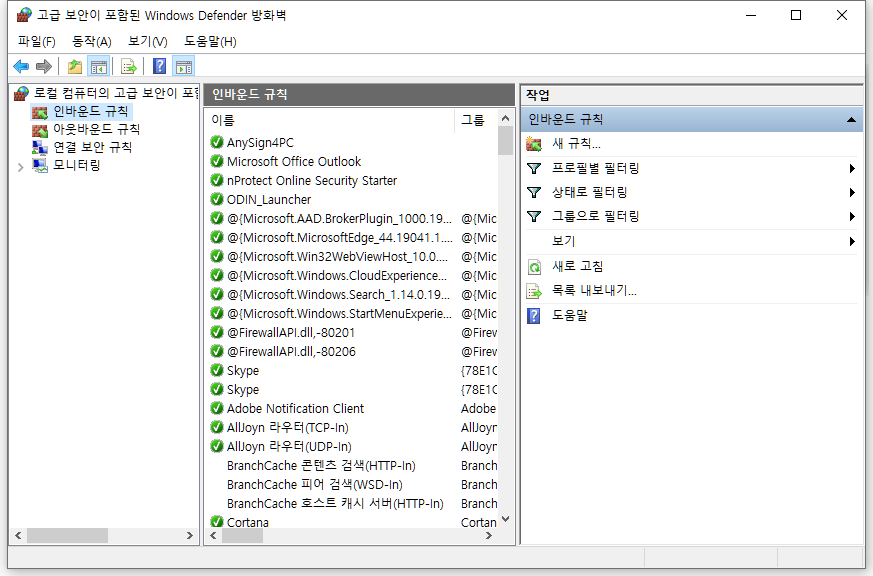
Task: Click the 인바운드 규칙 tree icon
Action: click(40, 112)
